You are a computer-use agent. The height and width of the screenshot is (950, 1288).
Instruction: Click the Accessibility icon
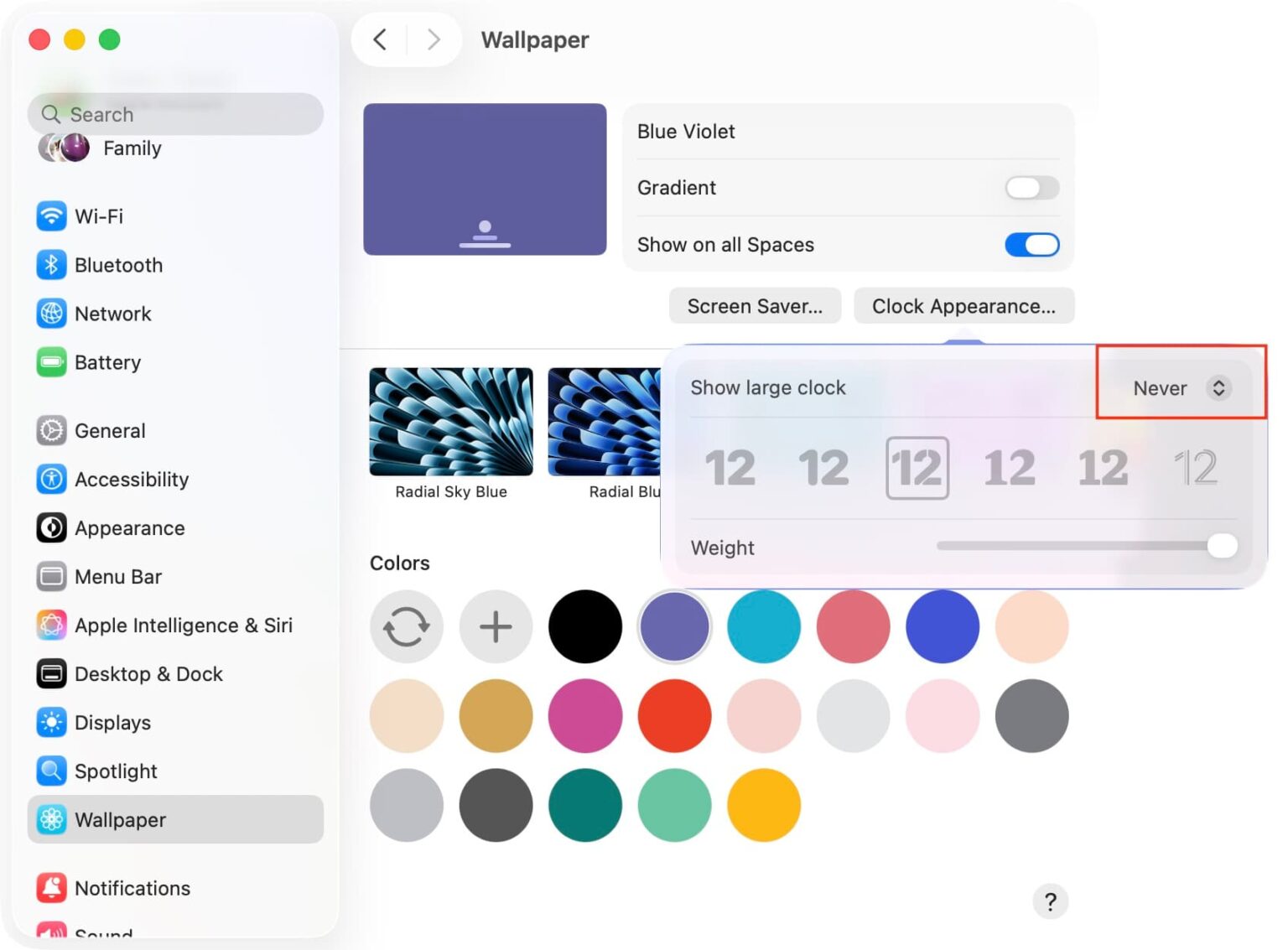point(51,480)
